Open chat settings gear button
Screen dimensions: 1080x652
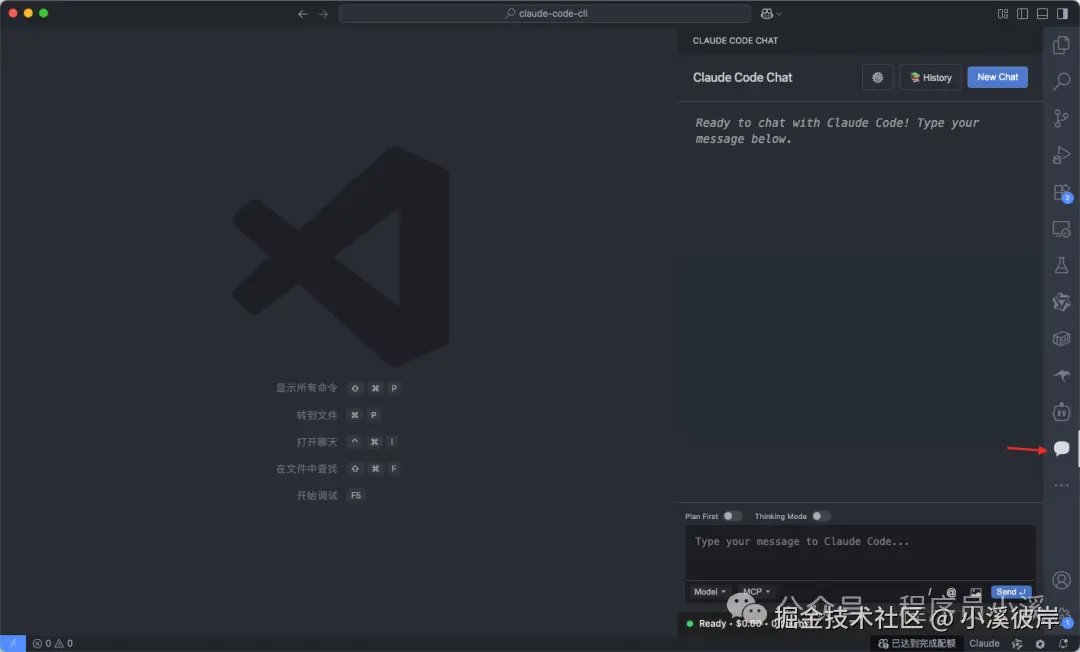pos(877,77)
